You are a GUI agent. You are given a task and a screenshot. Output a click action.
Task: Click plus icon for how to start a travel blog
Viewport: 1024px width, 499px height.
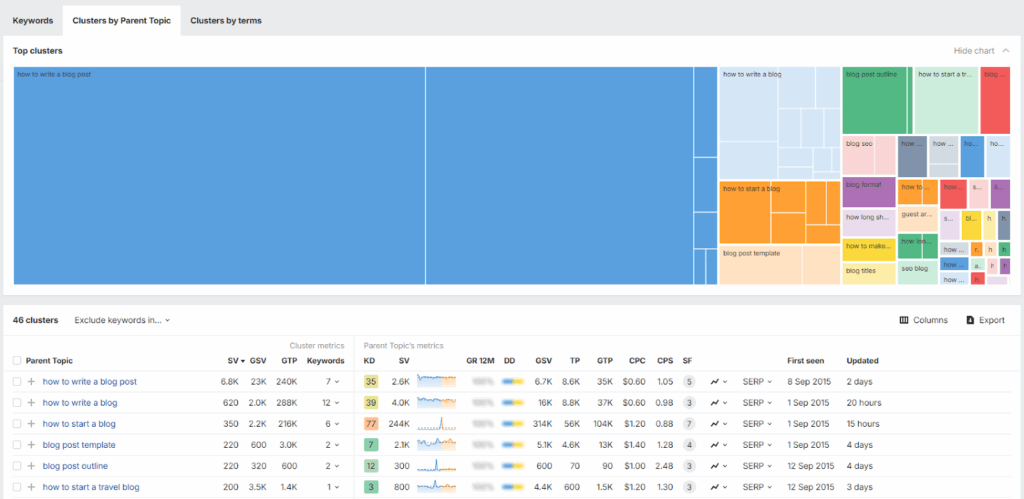pyautogui.click(x=31, y=487)
